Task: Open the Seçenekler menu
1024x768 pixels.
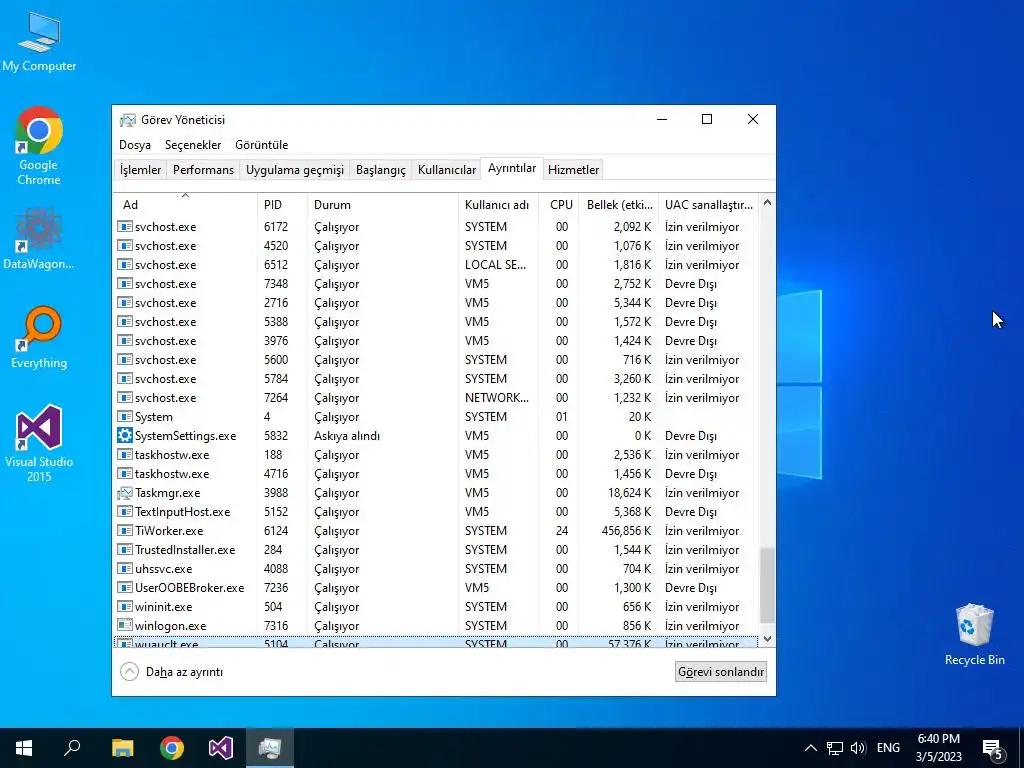Action: (193, 145)
